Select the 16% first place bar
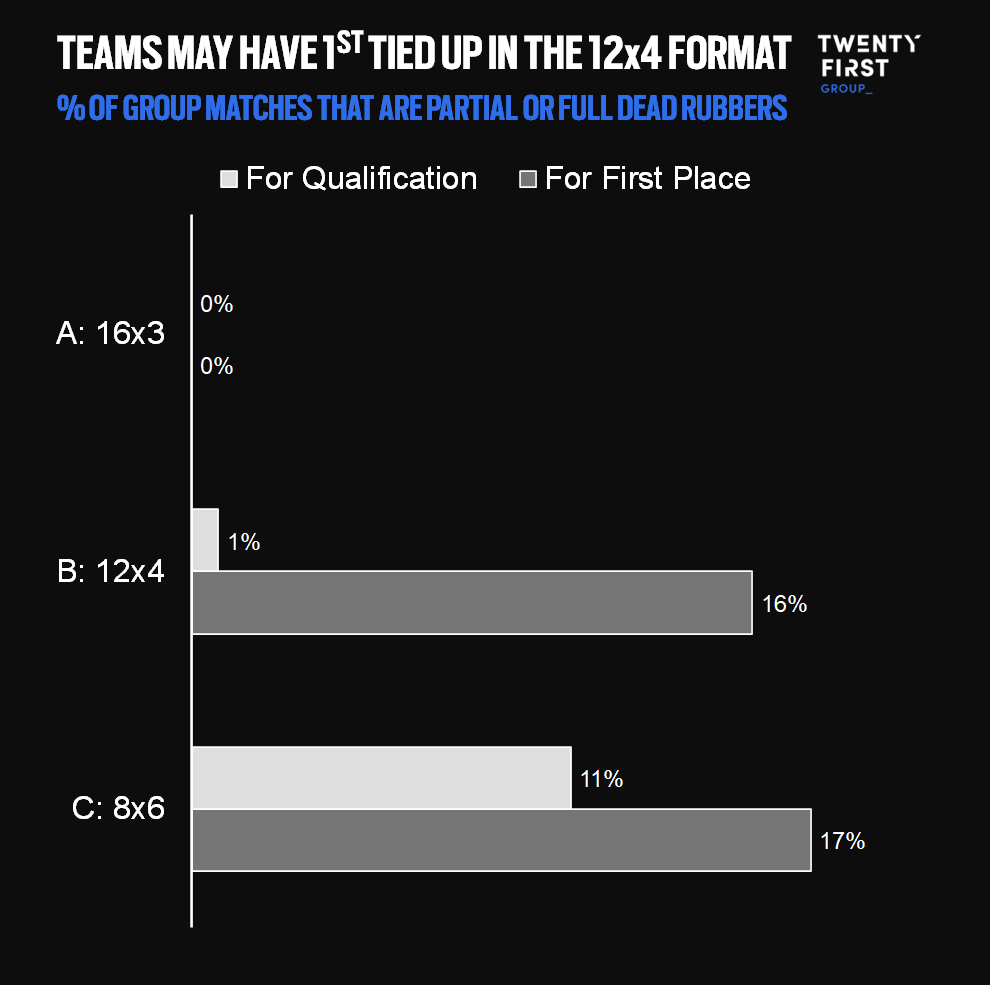990x985 pixels. click(471, 602)
